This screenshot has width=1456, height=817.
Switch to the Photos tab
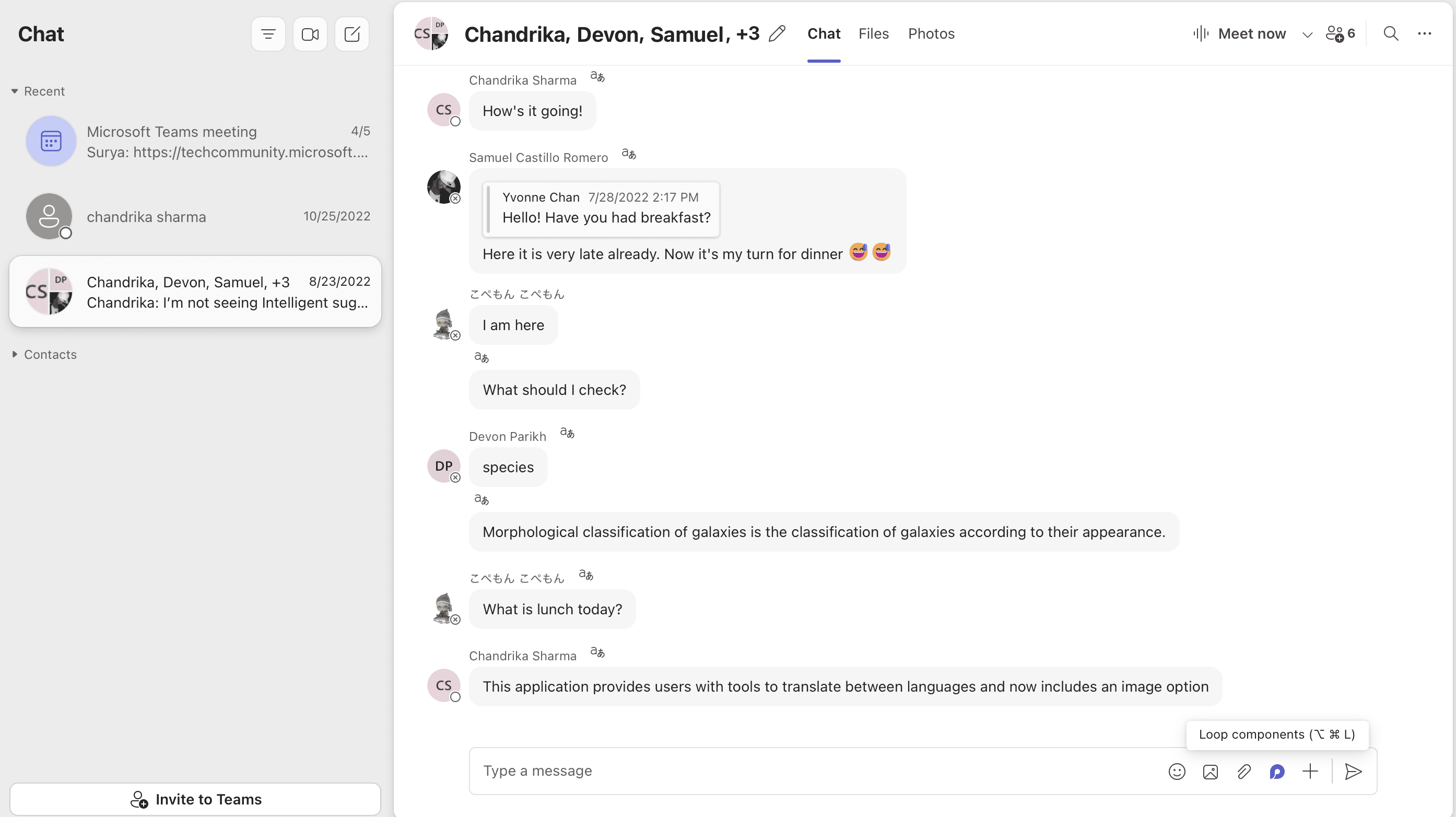[931, 34]
